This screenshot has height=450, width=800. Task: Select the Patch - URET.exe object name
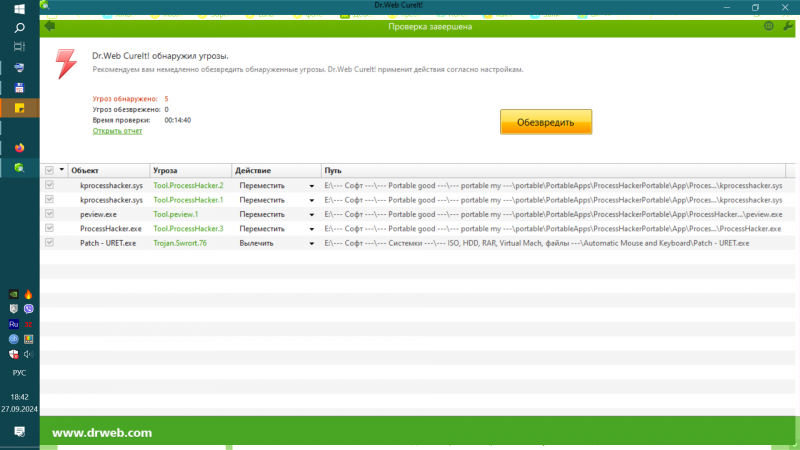(x=108, y=243)
